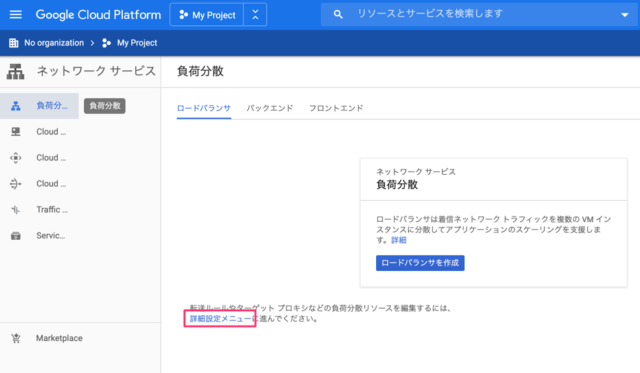Open the Cloud DNS sidebar icon
Viewport: 640px width, 373px height.
16,132
